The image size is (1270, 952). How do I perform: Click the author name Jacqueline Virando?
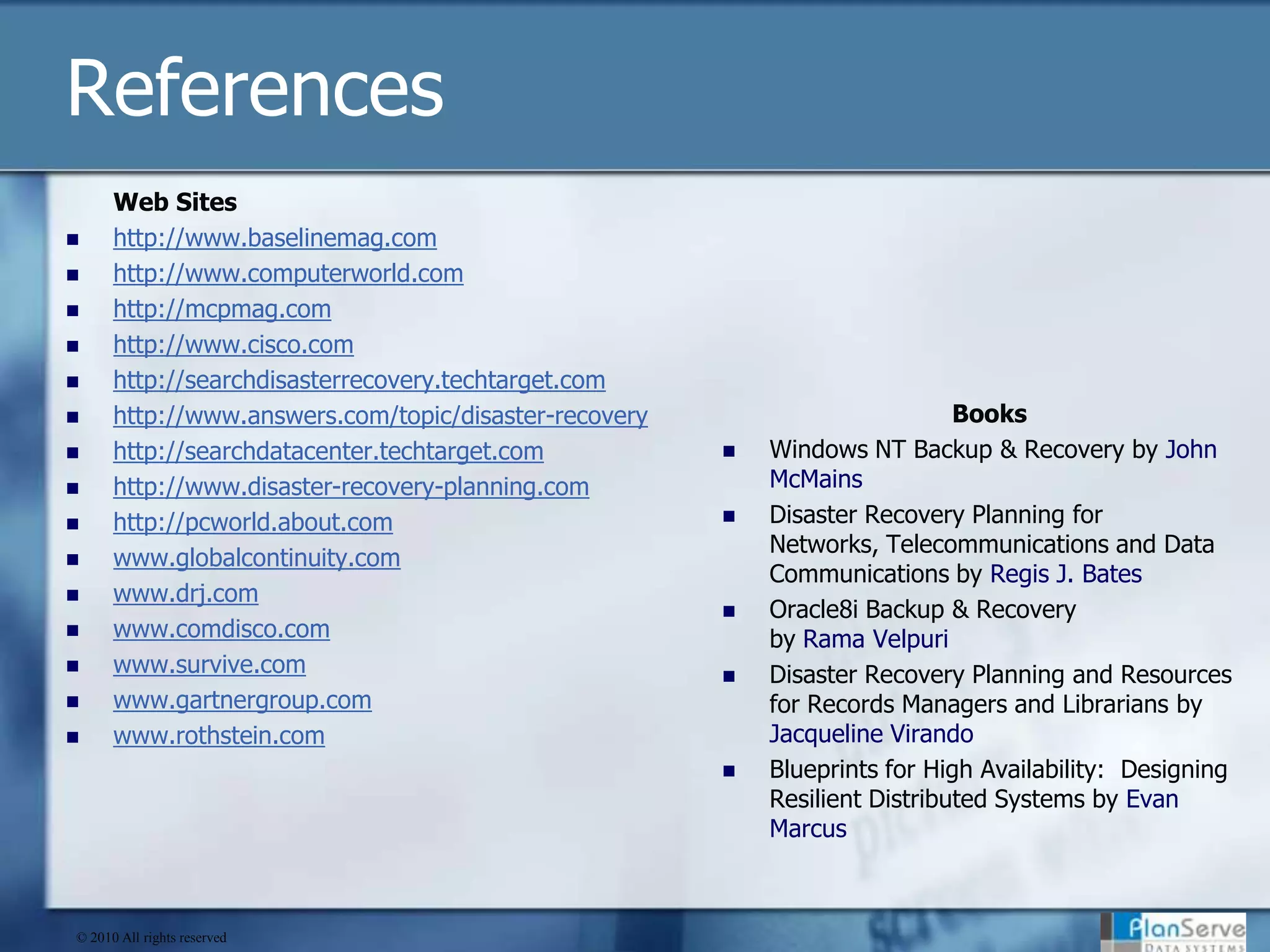point(871,734)
